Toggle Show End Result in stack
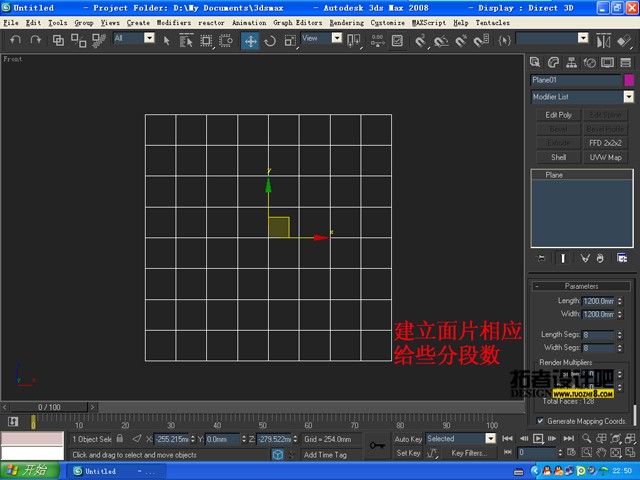Viewport: 640px width, 480px height. click(563, 258)
